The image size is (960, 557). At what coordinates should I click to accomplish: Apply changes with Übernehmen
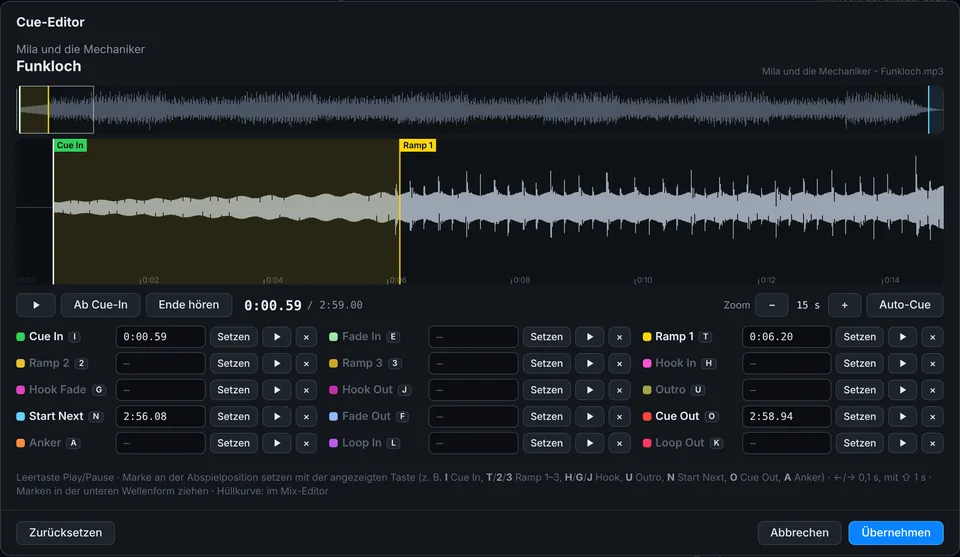tap(896, 533)
